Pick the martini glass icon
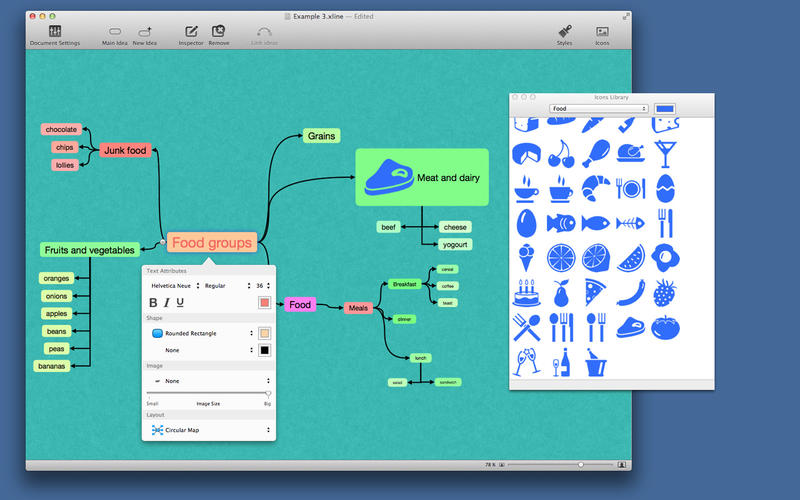Viewport: 800px width, 500px height. click(661, 152)
